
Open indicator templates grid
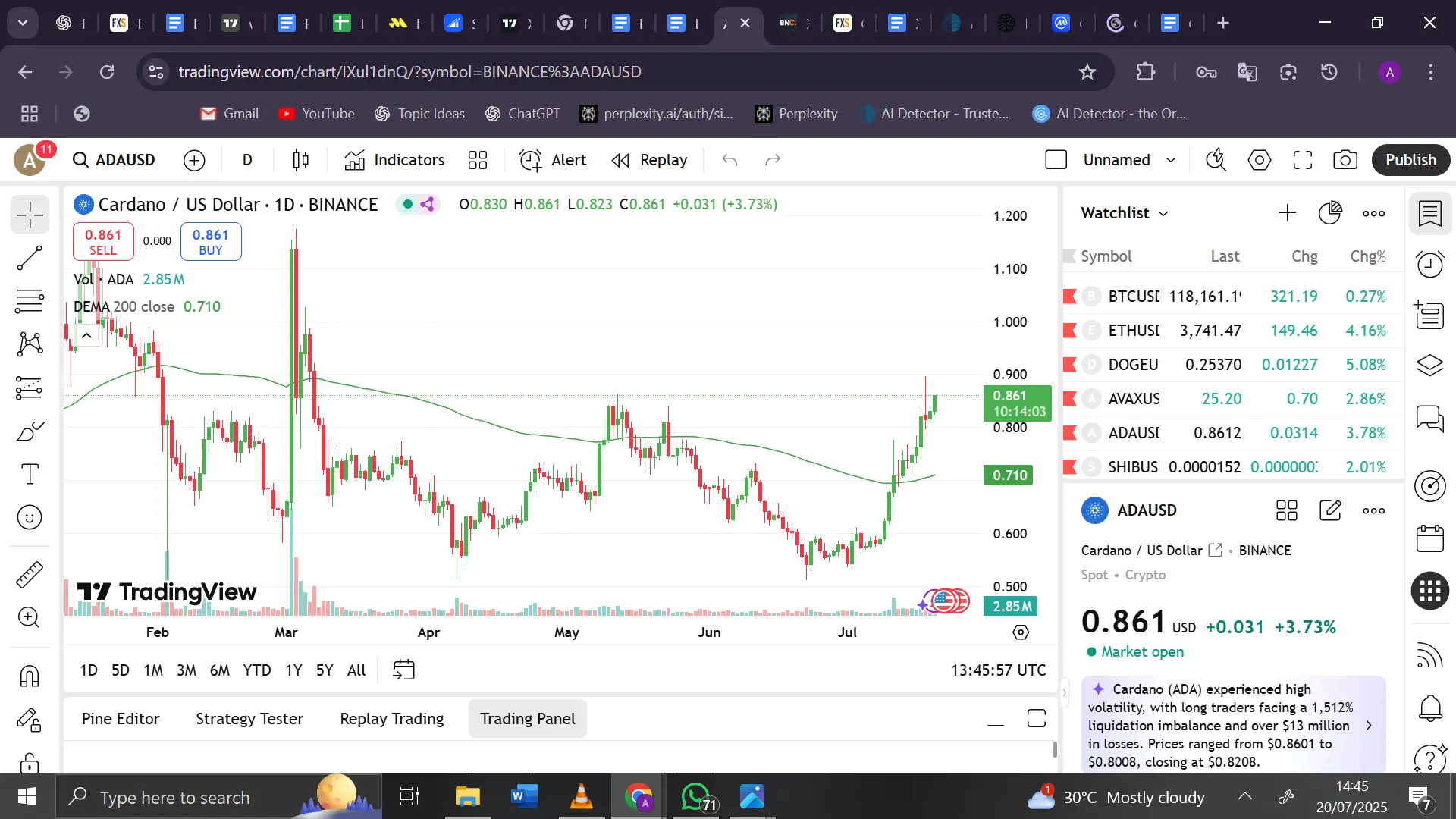point(478,160)
